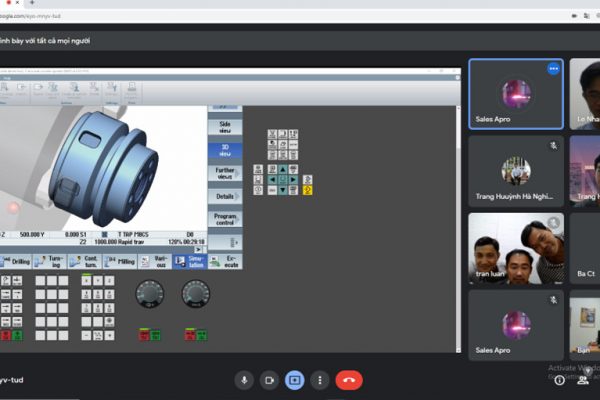
Task: Open options on Sales Apro's highlighted tile
Action: click(553, 69)
